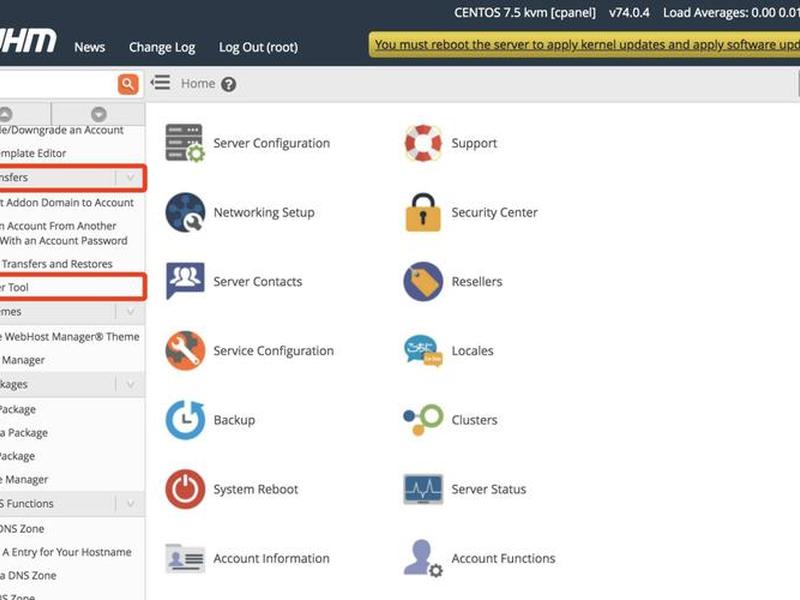Select the WebHost Manager Theme sidebar item
This screenshot has height=600, width=800.
pos(70,337)
